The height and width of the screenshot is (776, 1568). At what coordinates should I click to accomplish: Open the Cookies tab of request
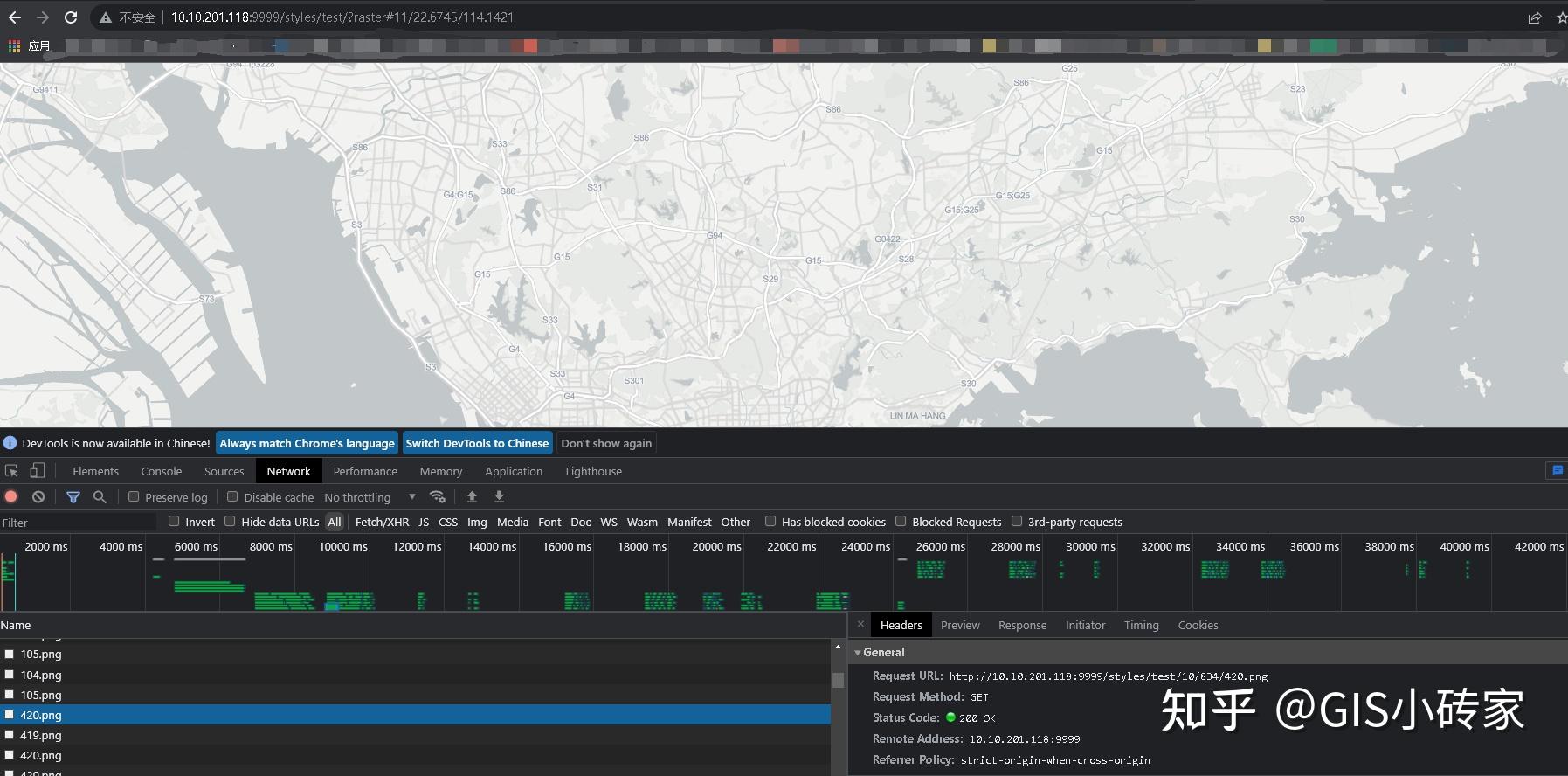pos(1198,625)
